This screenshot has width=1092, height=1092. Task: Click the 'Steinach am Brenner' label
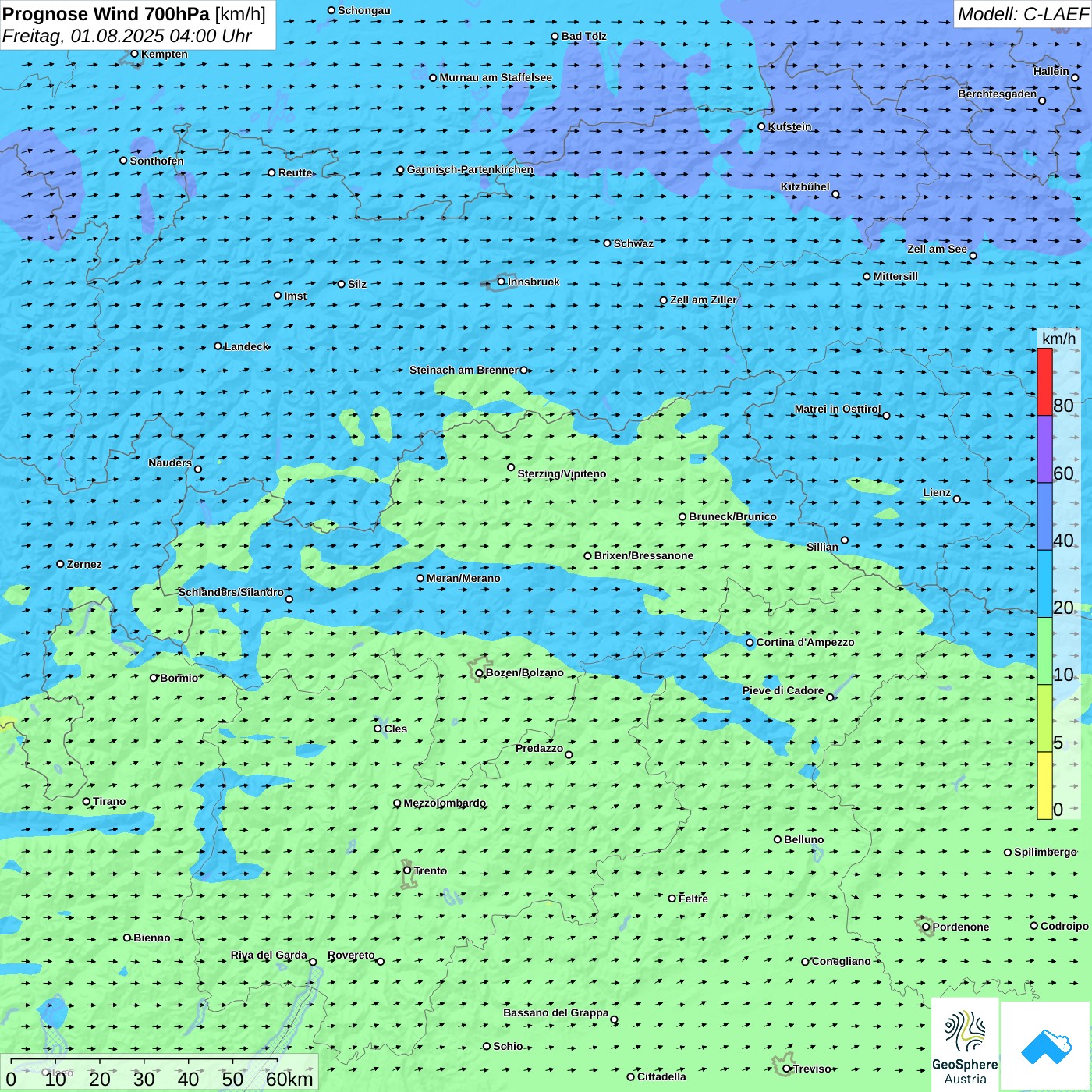464,370
